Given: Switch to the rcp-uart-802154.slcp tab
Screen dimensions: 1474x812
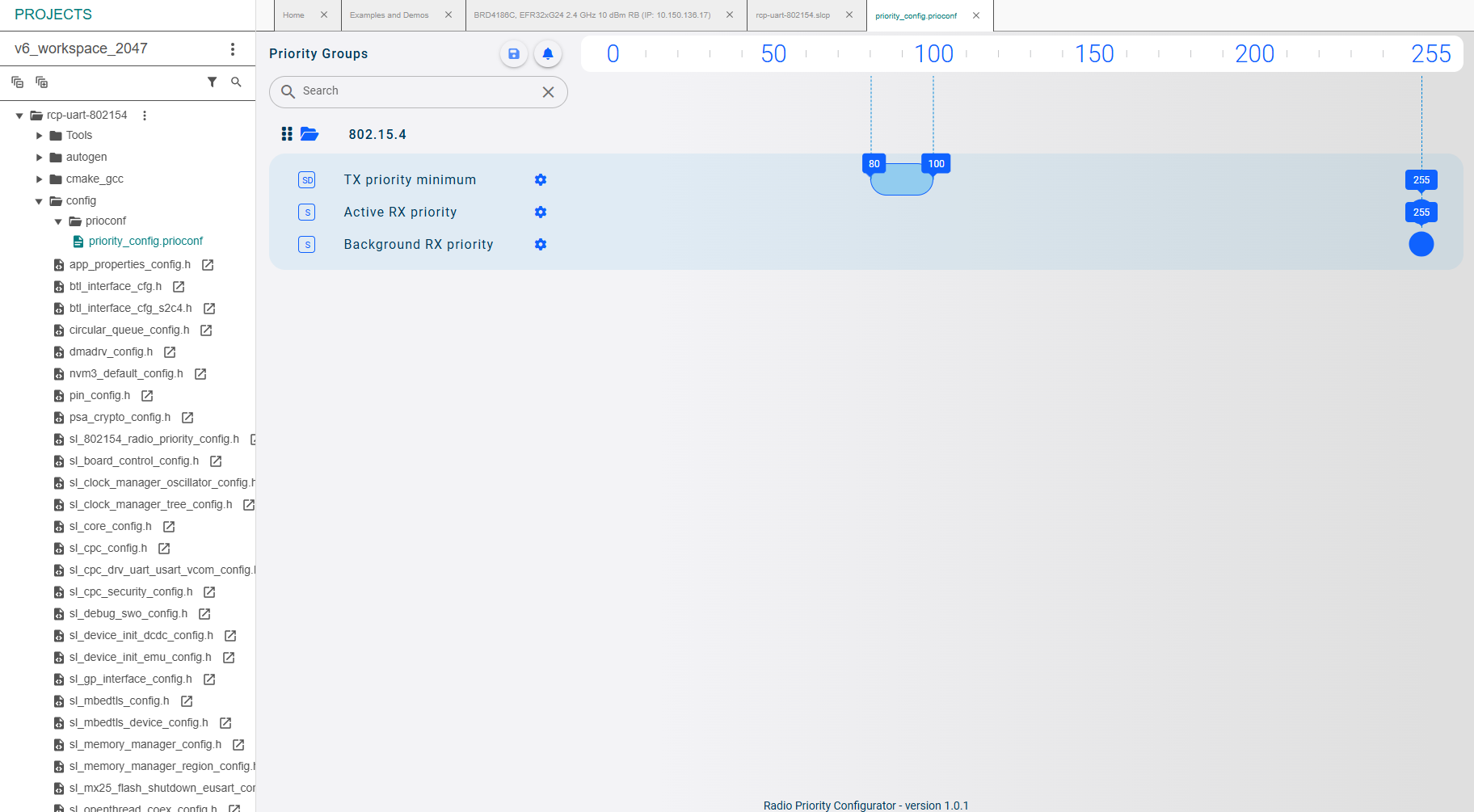Looking at the screenshot, I should (x=793, y=15).
